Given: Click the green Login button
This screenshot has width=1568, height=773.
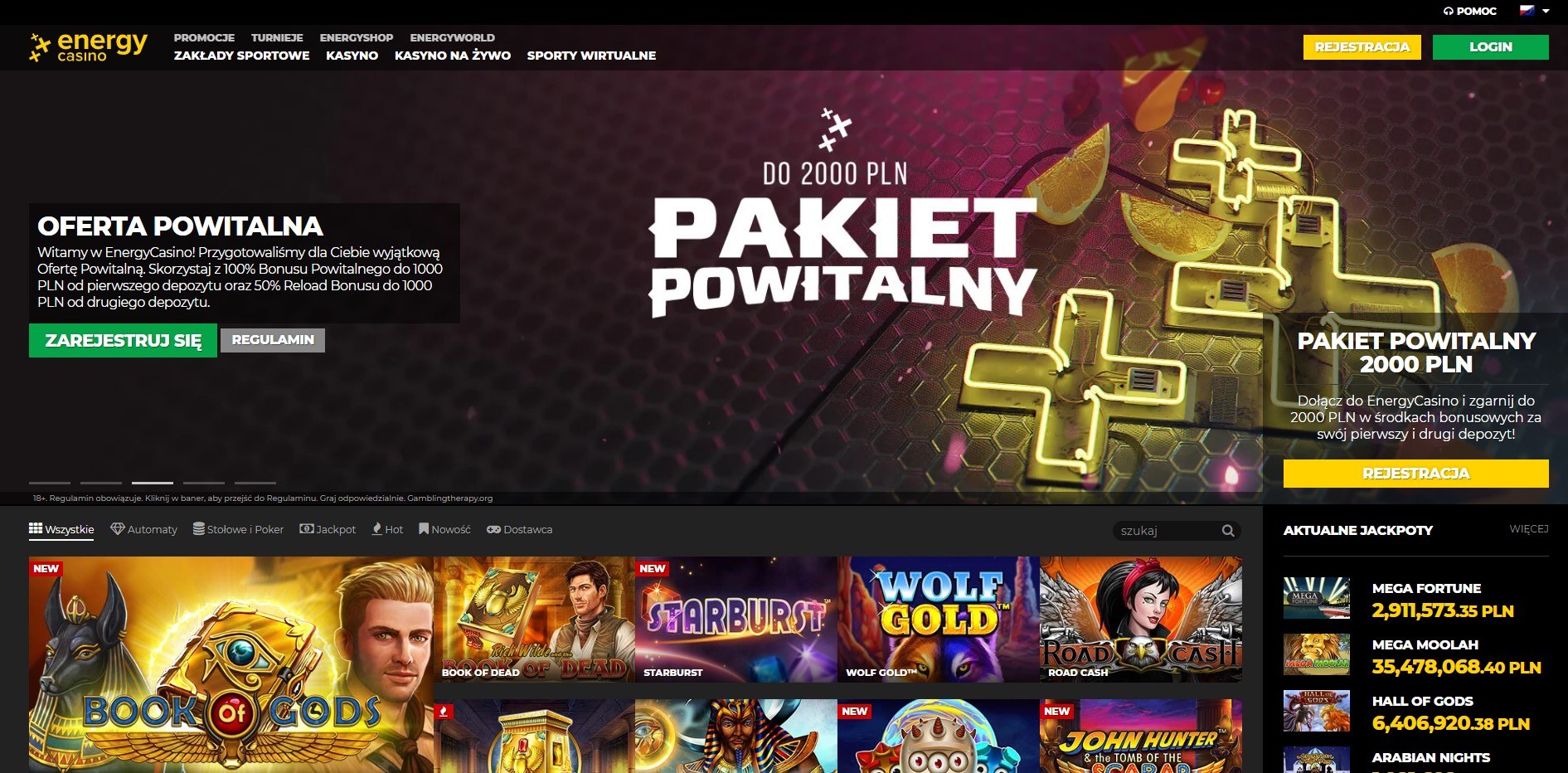Looking at the screenshot, I should (1490, 47).
